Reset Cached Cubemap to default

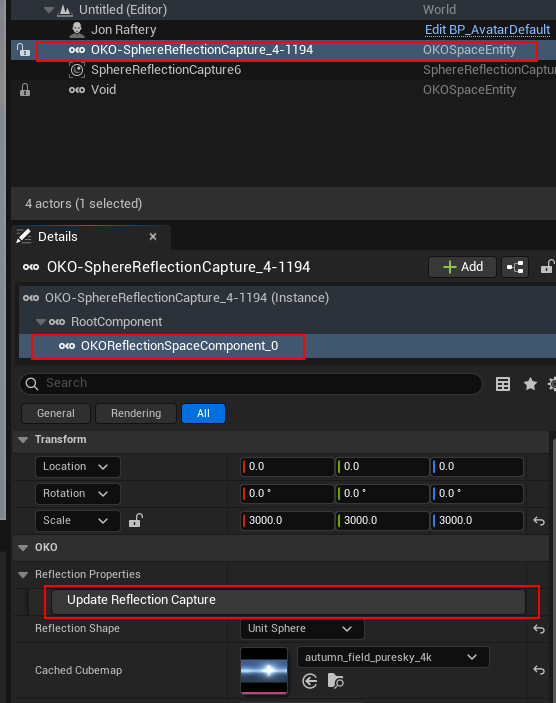tap(539, 670)
